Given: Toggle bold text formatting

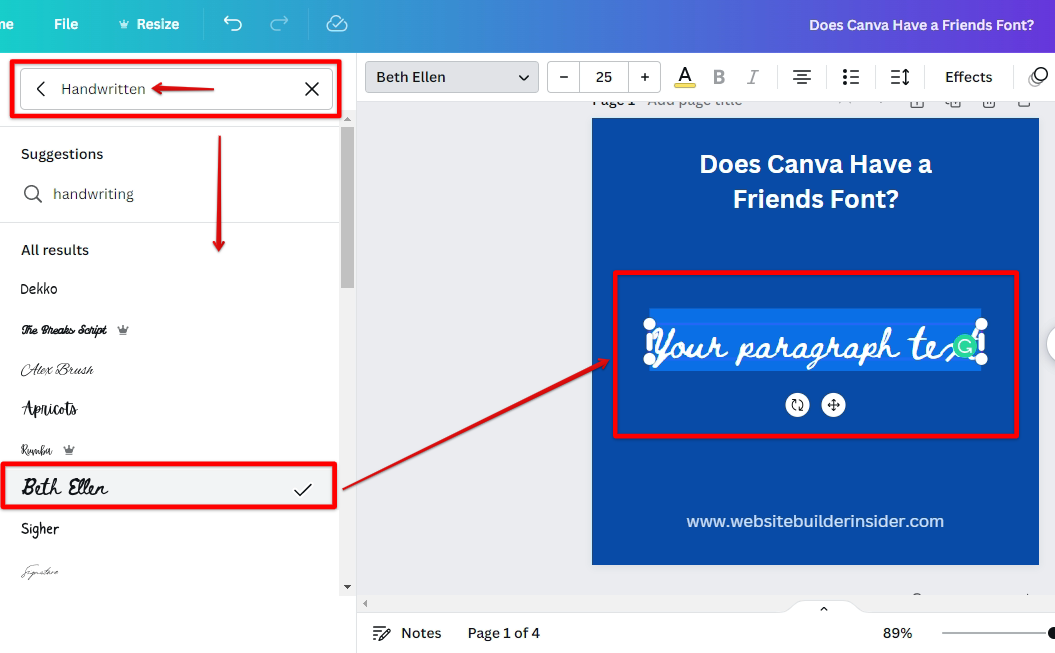Looking at the screenshot, I should (x=718, y=77).
